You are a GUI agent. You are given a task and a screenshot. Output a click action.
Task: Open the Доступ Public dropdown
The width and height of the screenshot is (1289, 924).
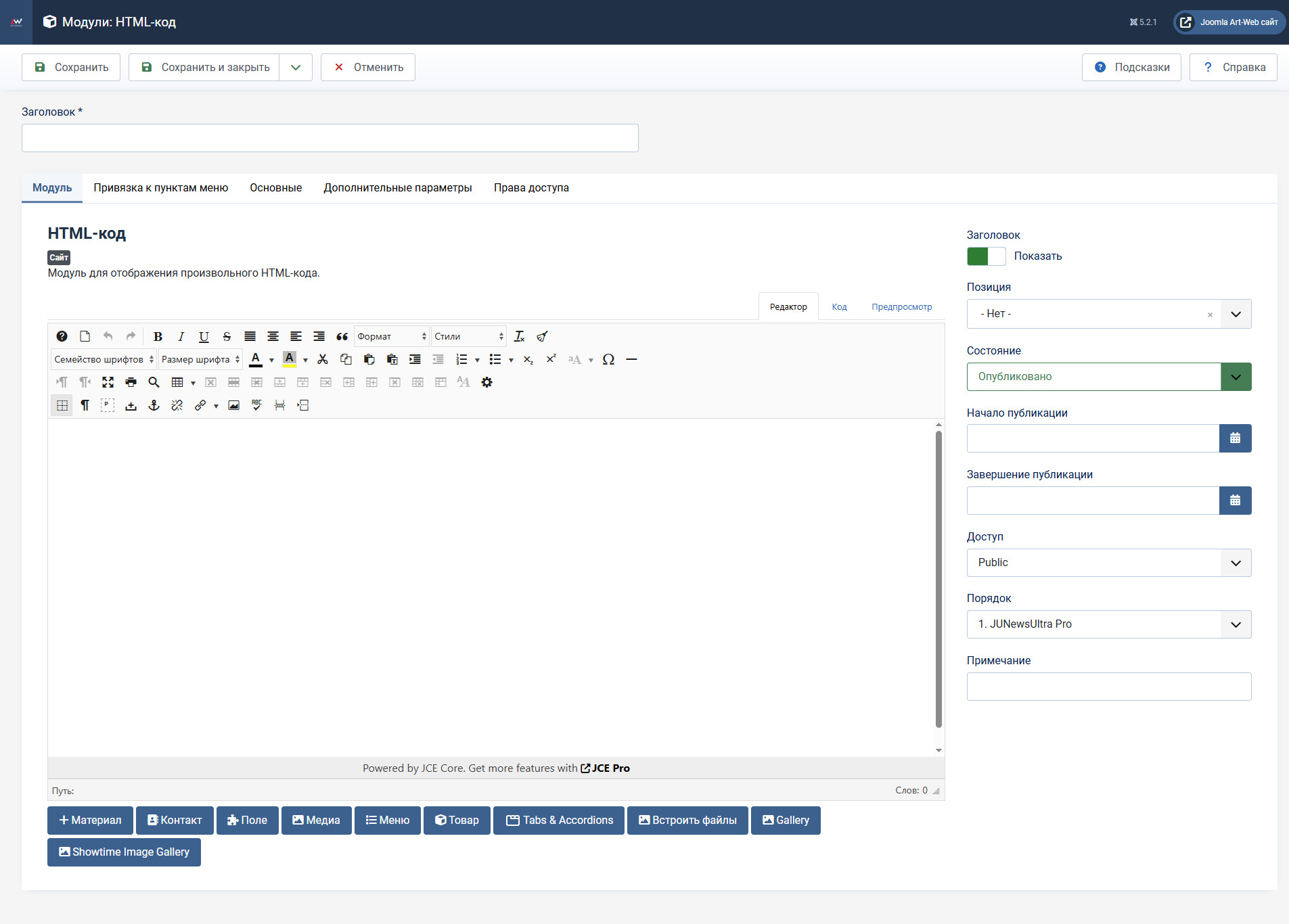[x=1109, y=563]
